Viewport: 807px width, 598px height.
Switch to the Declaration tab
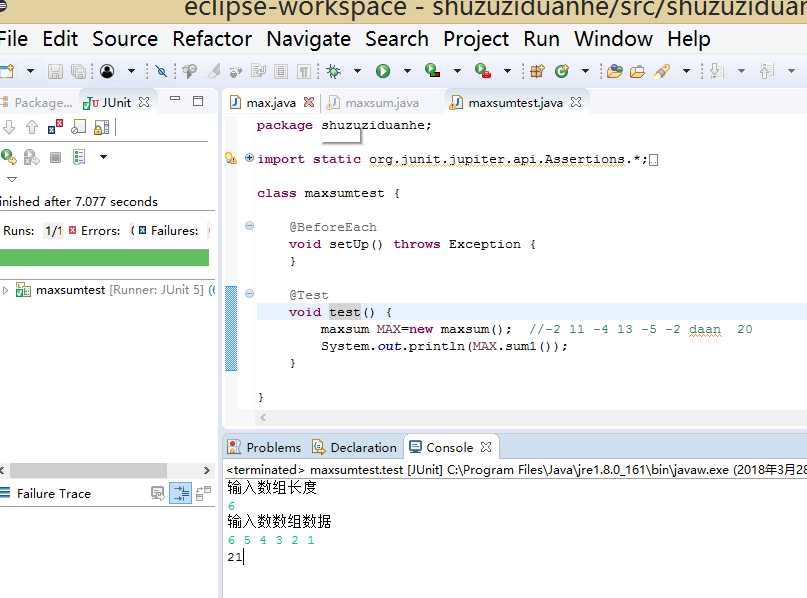coord(355,448)
